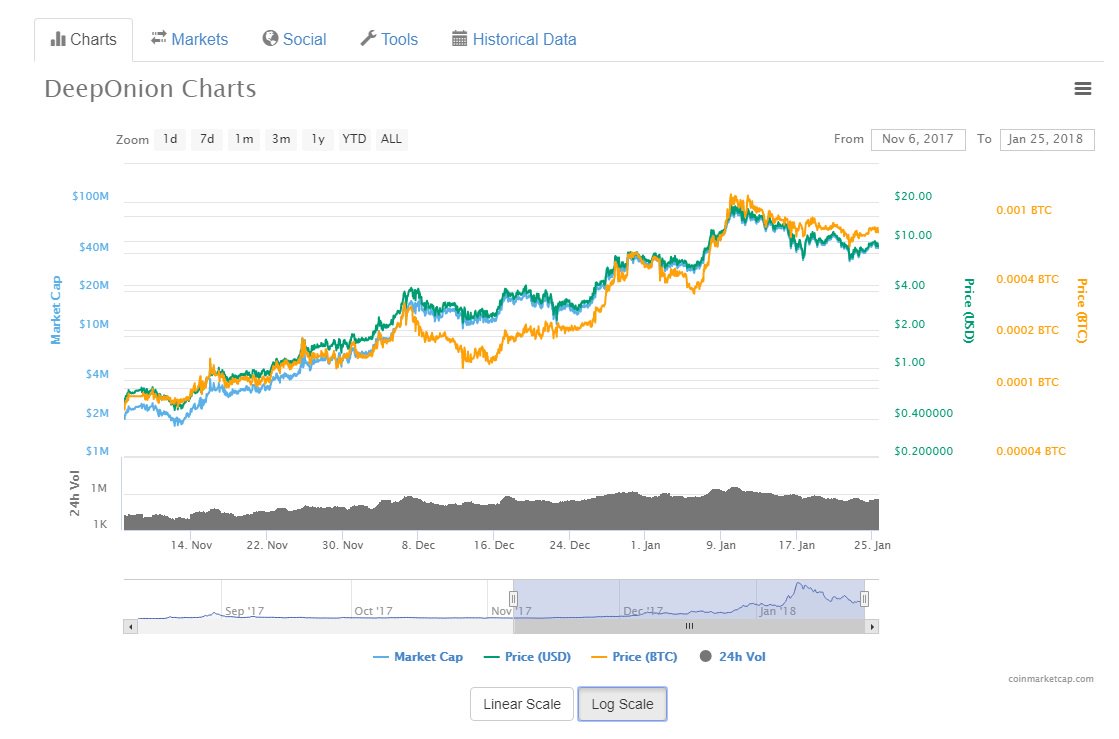Set zoom range to YTD
The width and height of the screenshot is (1119, 739).
(x=354, y=139)
